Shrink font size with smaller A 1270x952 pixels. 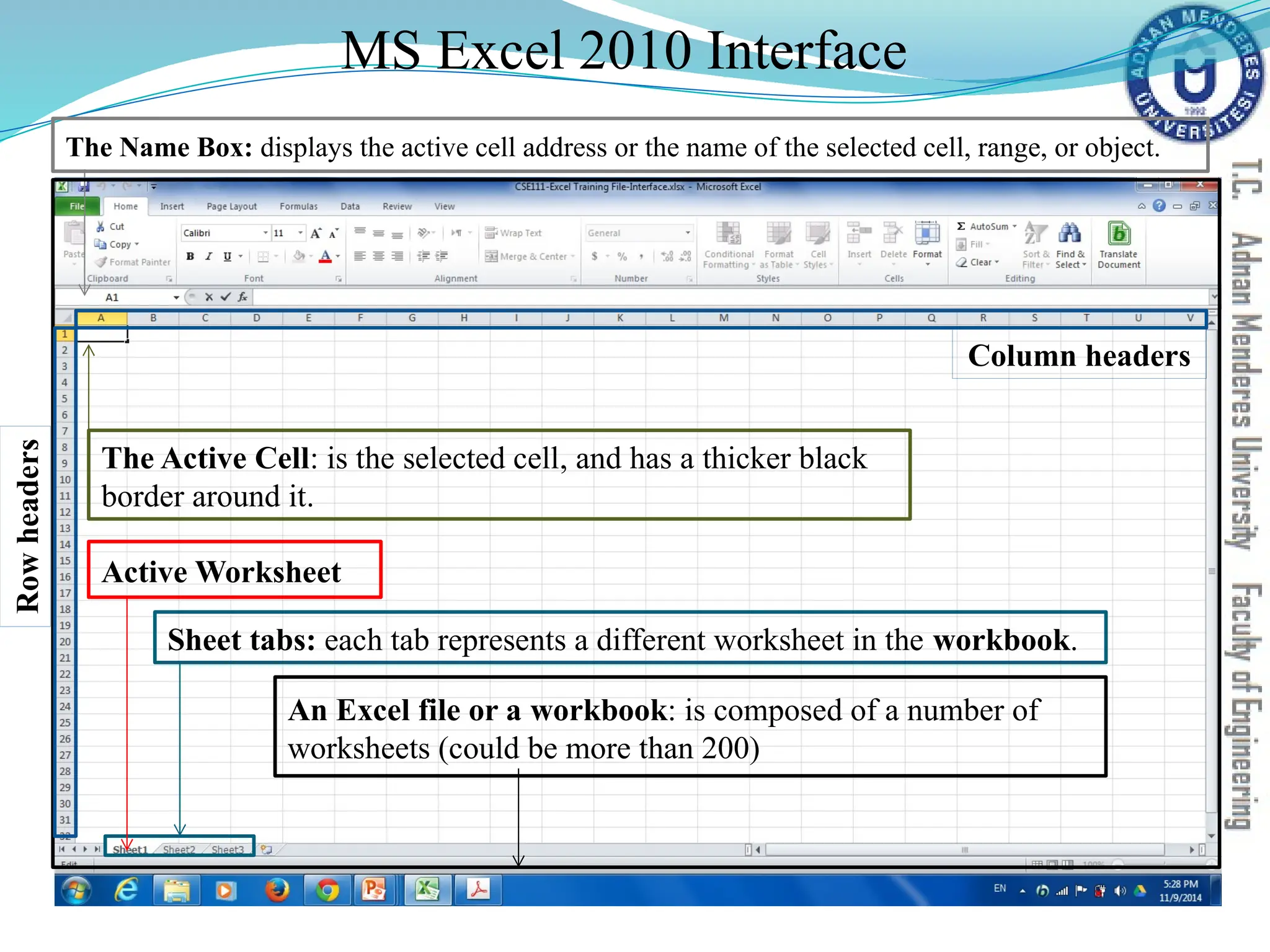click(334, 233)
